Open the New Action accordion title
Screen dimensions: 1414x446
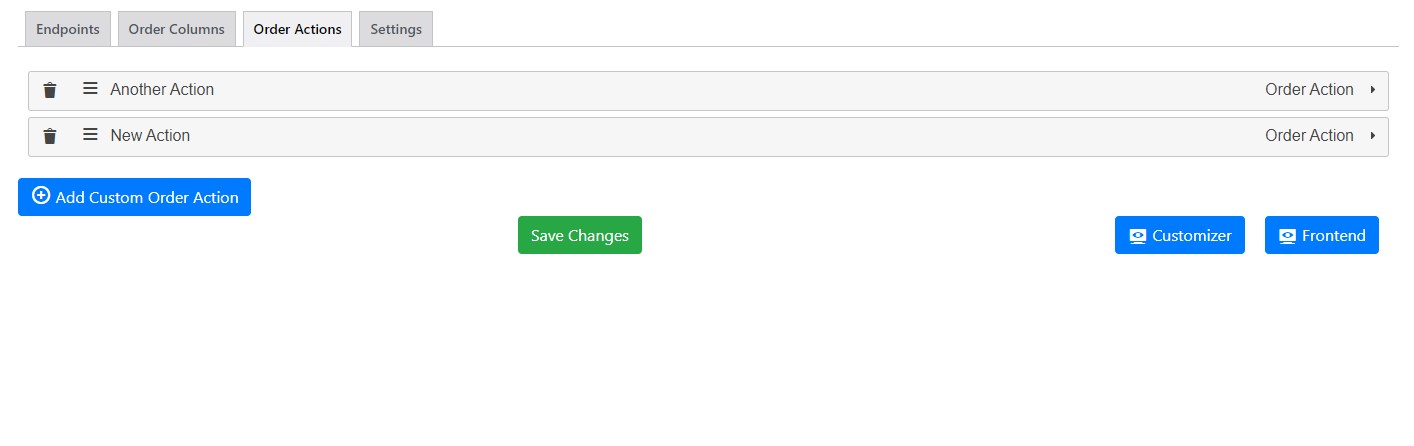click(150, 136)
